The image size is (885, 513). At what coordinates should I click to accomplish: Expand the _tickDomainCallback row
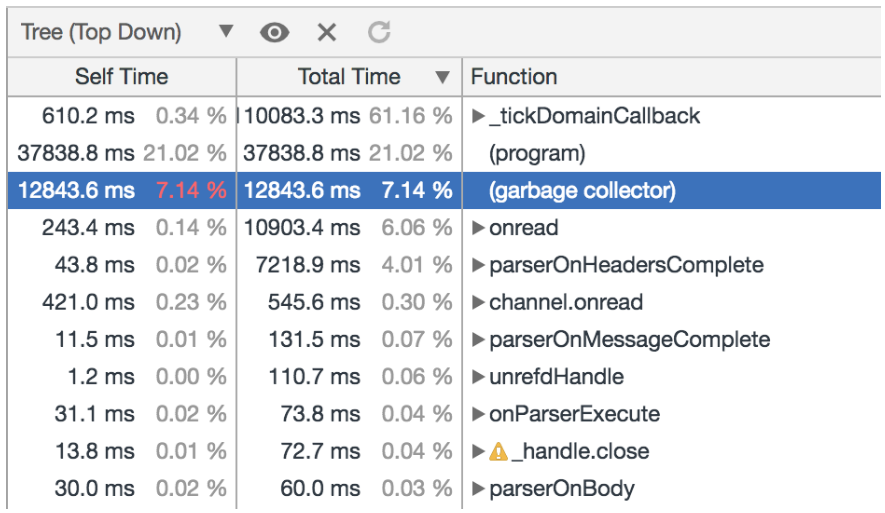coord(478,116)
